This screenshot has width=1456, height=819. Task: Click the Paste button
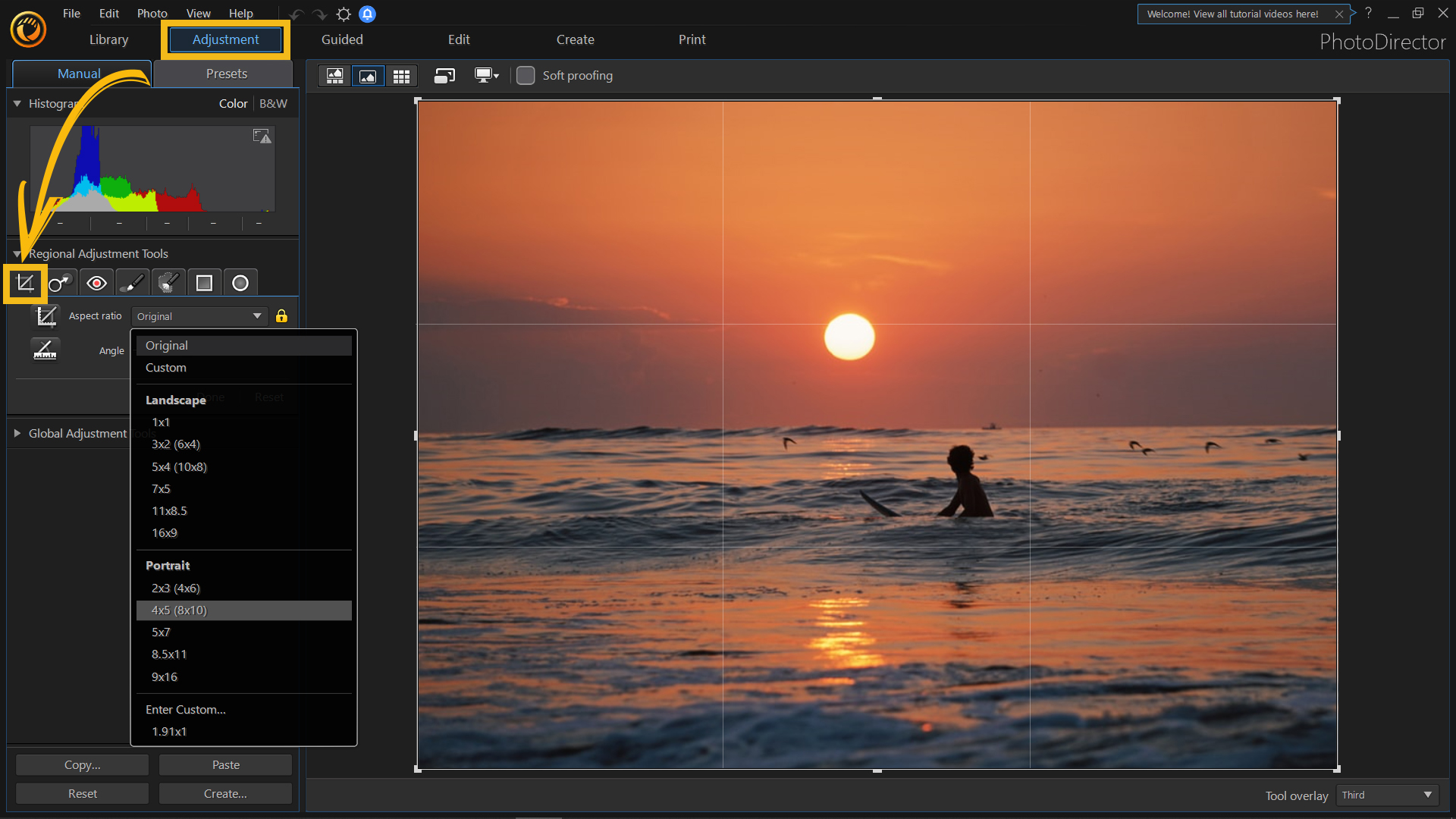[x=225, y=765]
